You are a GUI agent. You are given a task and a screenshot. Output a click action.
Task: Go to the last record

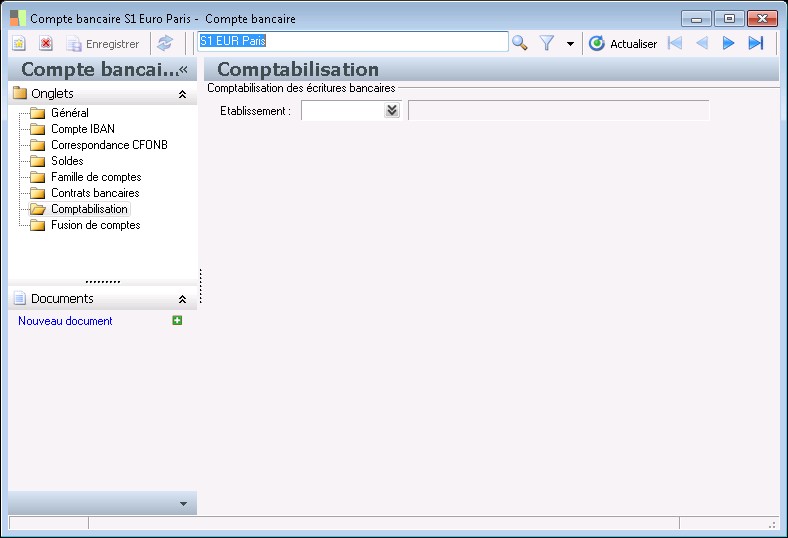(756, 43)
